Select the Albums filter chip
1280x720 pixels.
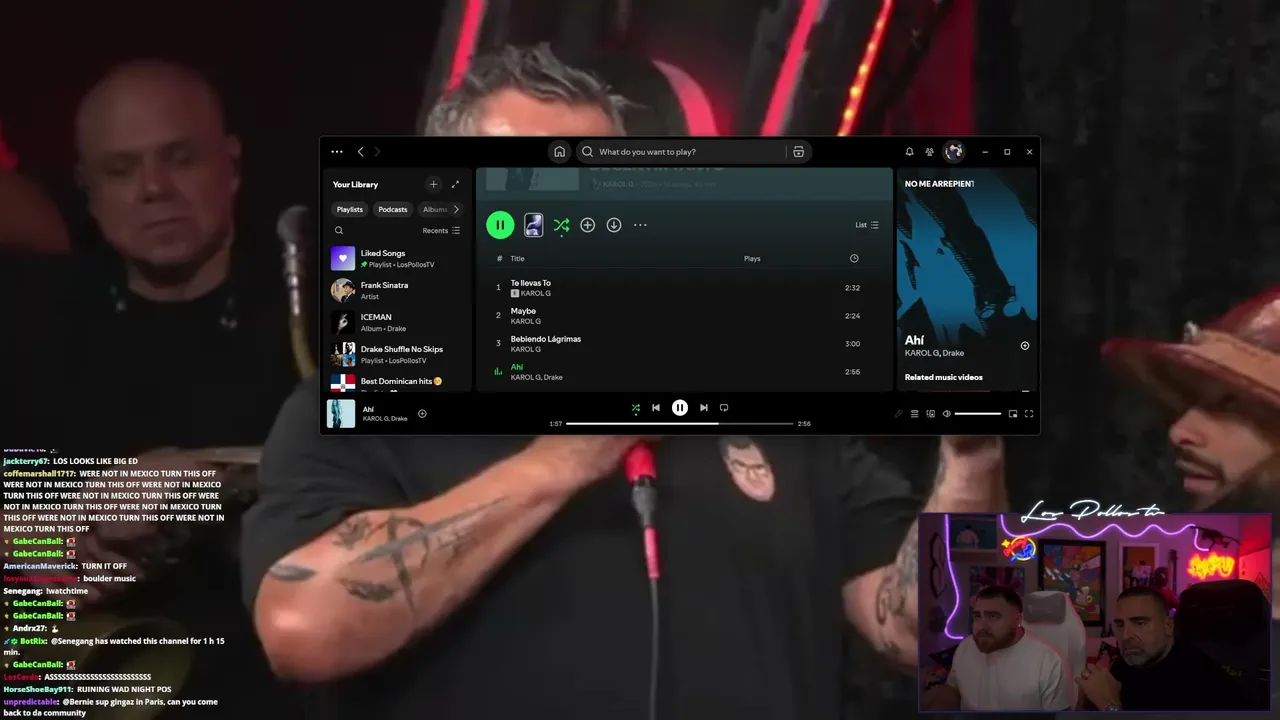tap(435, 209)
